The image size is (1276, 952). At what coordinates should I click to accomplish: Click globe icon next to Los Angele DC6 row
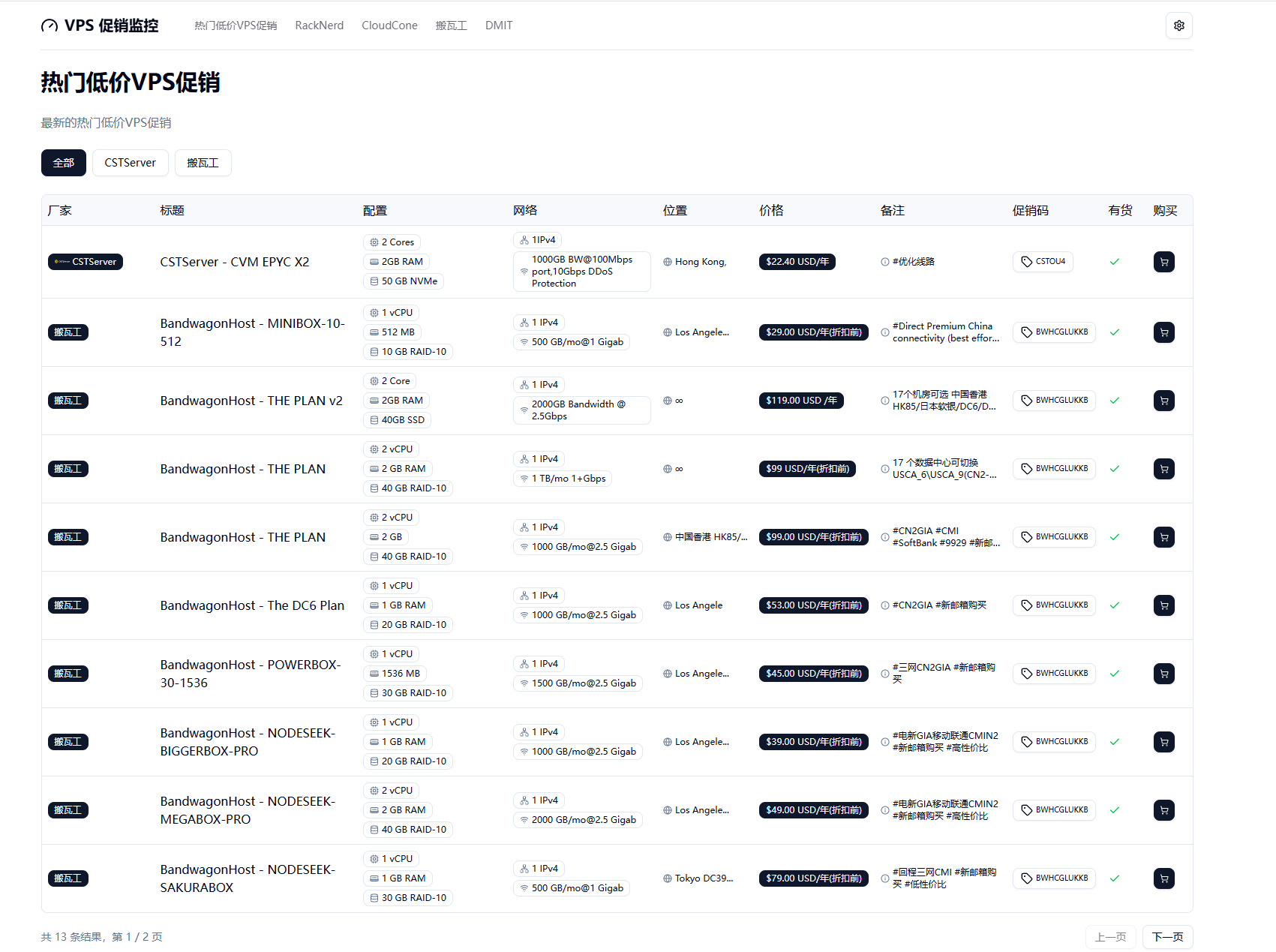click(668, 605)
